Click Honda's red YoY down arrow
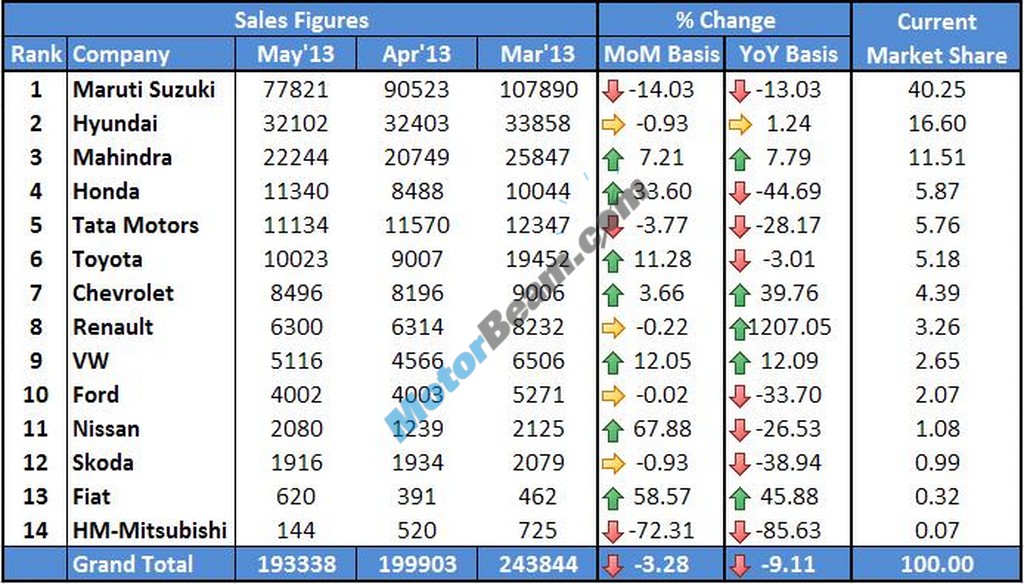 pos(740,193)
